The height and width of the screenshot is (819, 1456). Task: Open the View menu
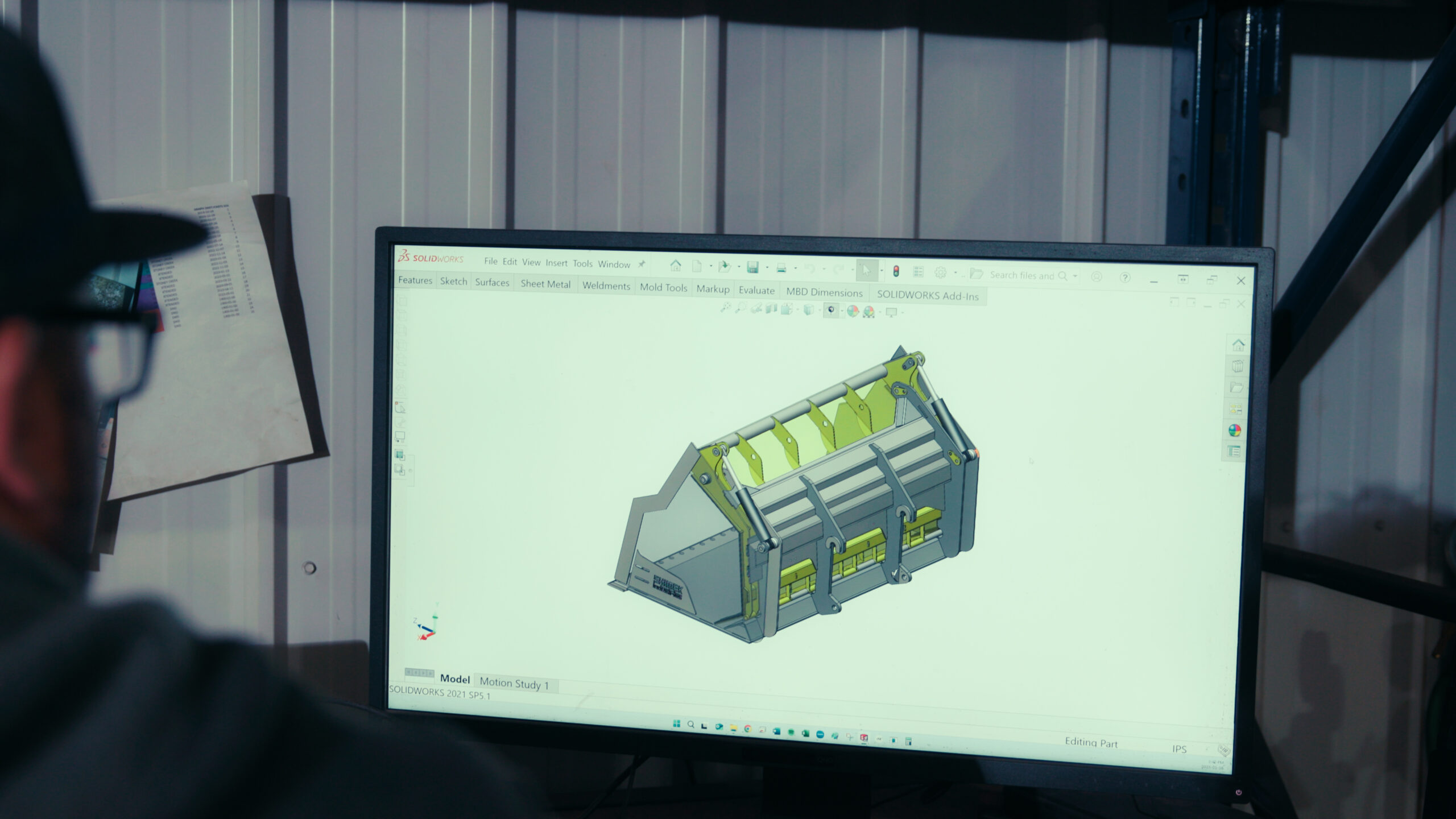[531, 262]
